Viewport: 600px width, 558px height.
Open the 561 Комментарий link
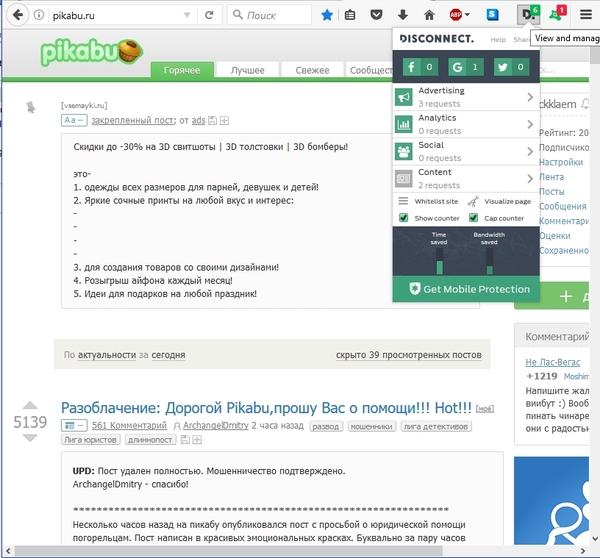[129, 427]
